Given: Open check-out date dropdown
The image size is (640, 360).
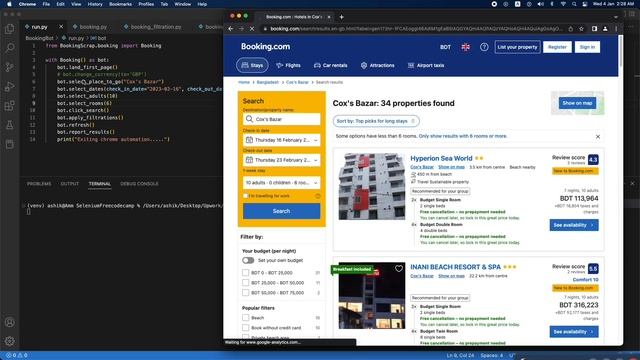Looking at the screenshot, I should click(281, 160).
